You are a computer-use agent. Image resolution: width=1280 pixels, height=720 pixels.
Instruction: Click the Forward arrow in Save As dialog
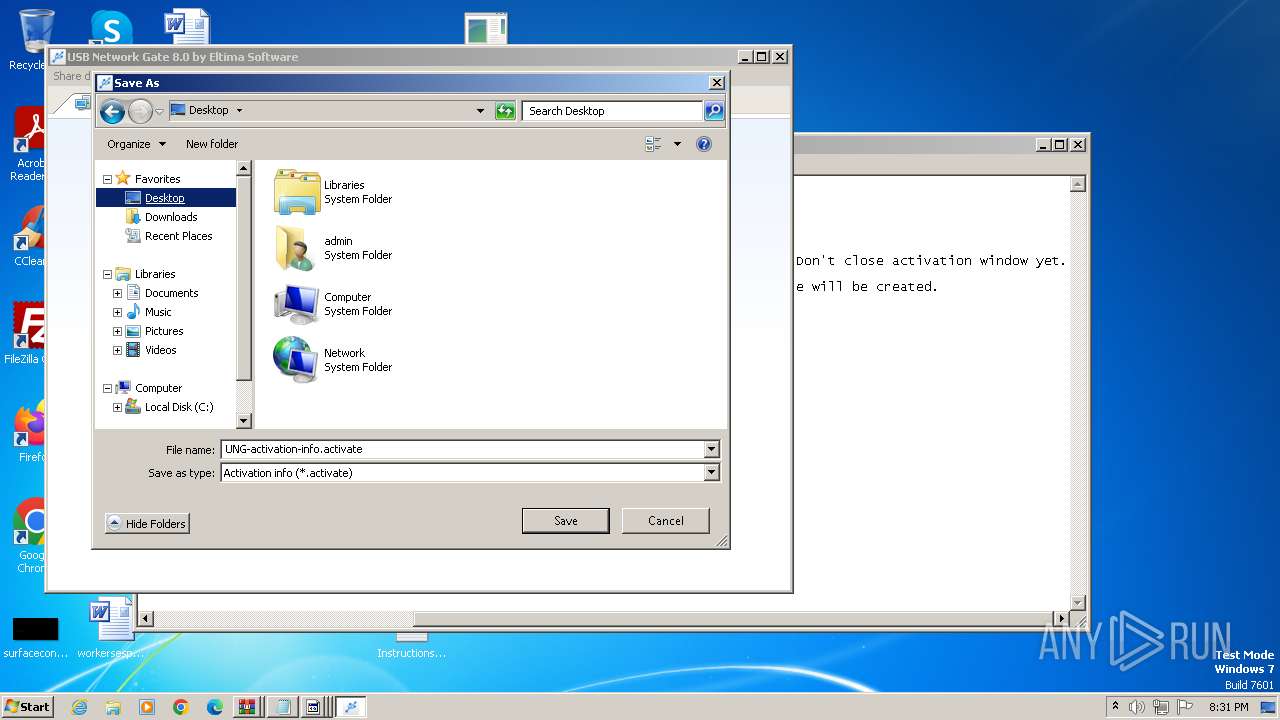[x=140, y=111]
